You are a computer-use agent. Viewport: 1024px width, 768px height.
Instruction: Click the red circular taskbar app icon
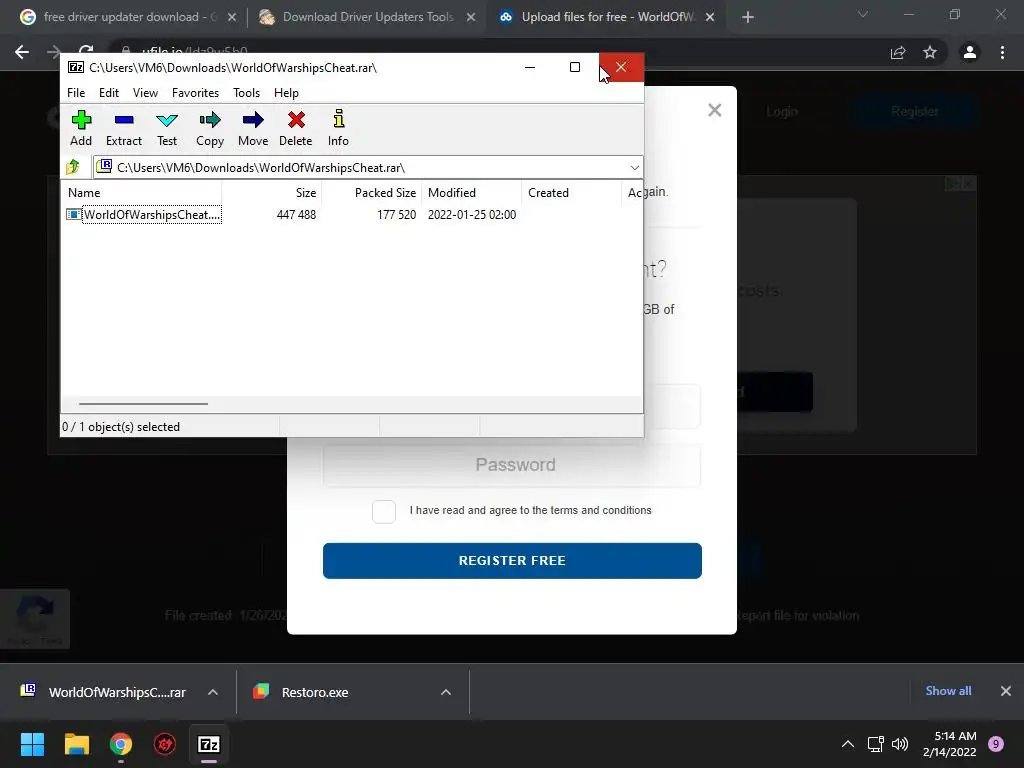(165, 744)
